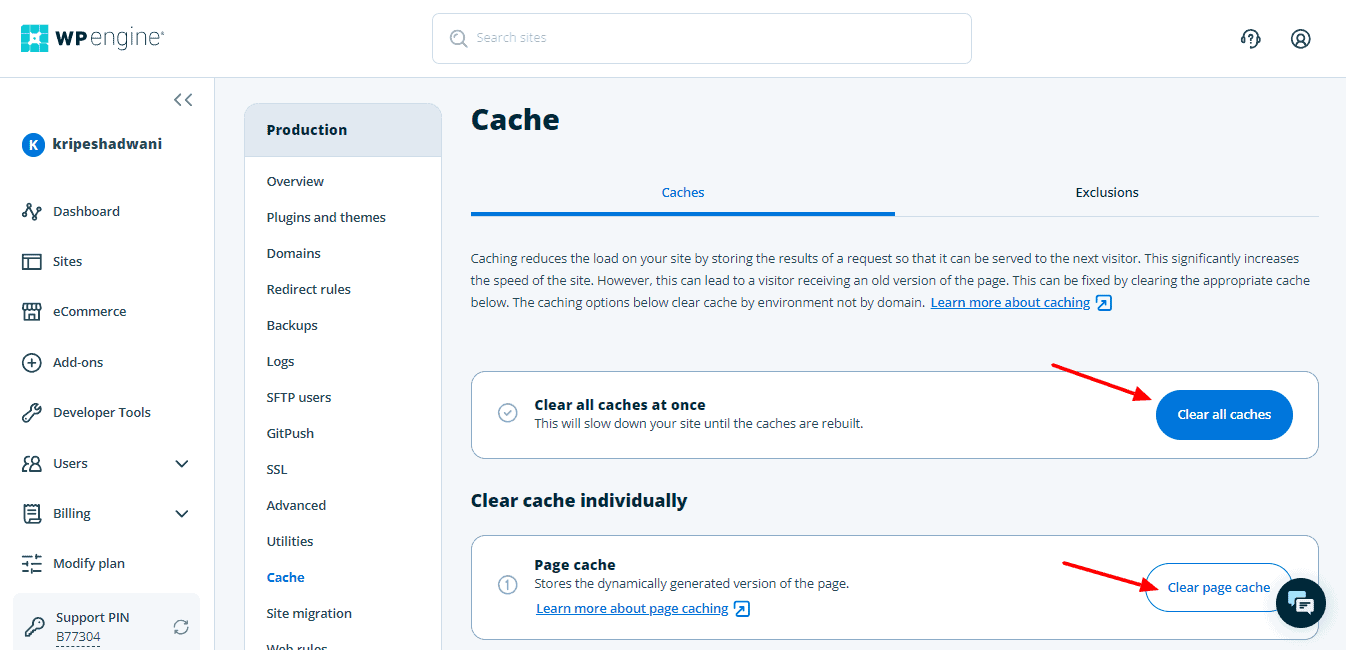Collapse the sidebar with double chevron
Image resolution: width=1346 pixels, height=650 pixels.
tap(183, 100)
